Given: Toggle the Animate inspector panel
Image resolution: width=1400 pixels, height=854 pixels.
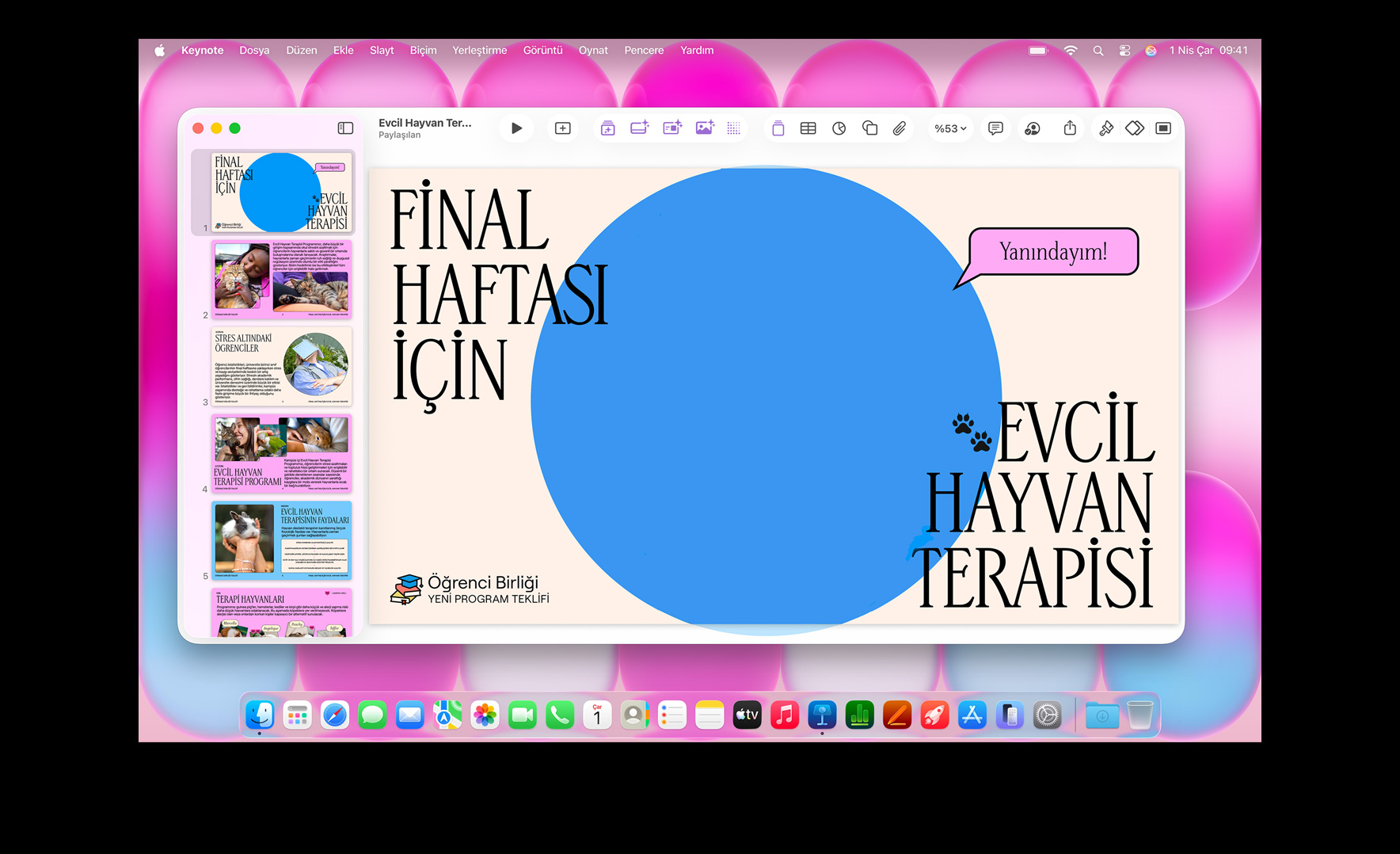Looking at the screenshot, I should coord(1135,128).
